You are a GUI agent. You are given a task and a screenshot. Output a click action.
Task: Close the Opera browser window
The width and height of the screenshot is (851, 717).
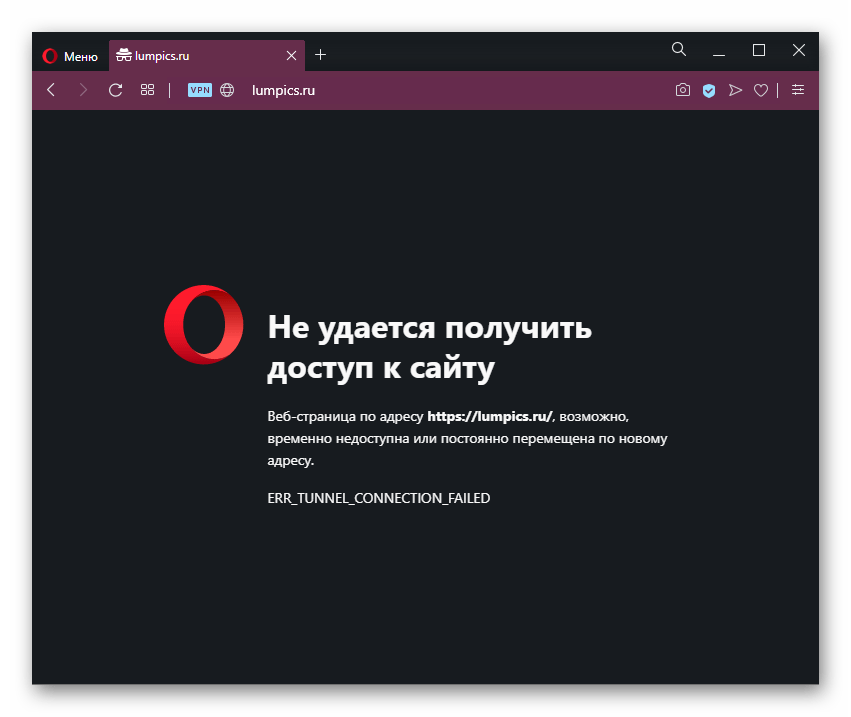pyautogui.click(x=799, y=50)
